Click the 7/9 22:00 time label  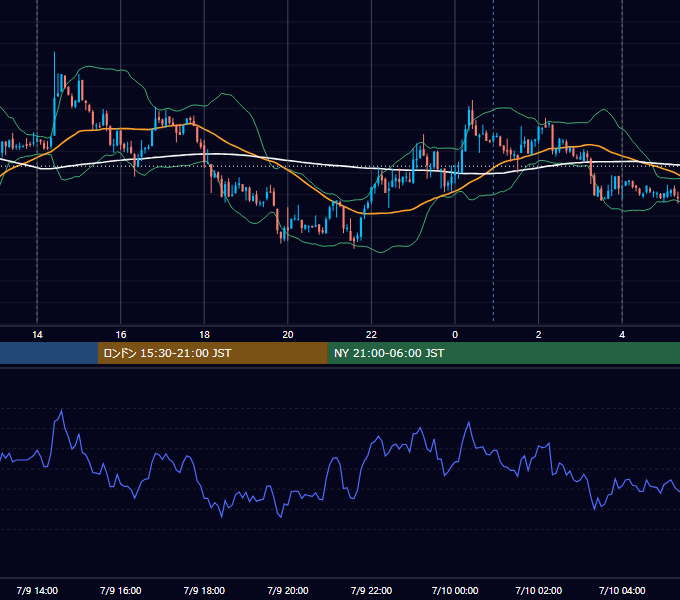pyautogui.click(x=371, y=590)
